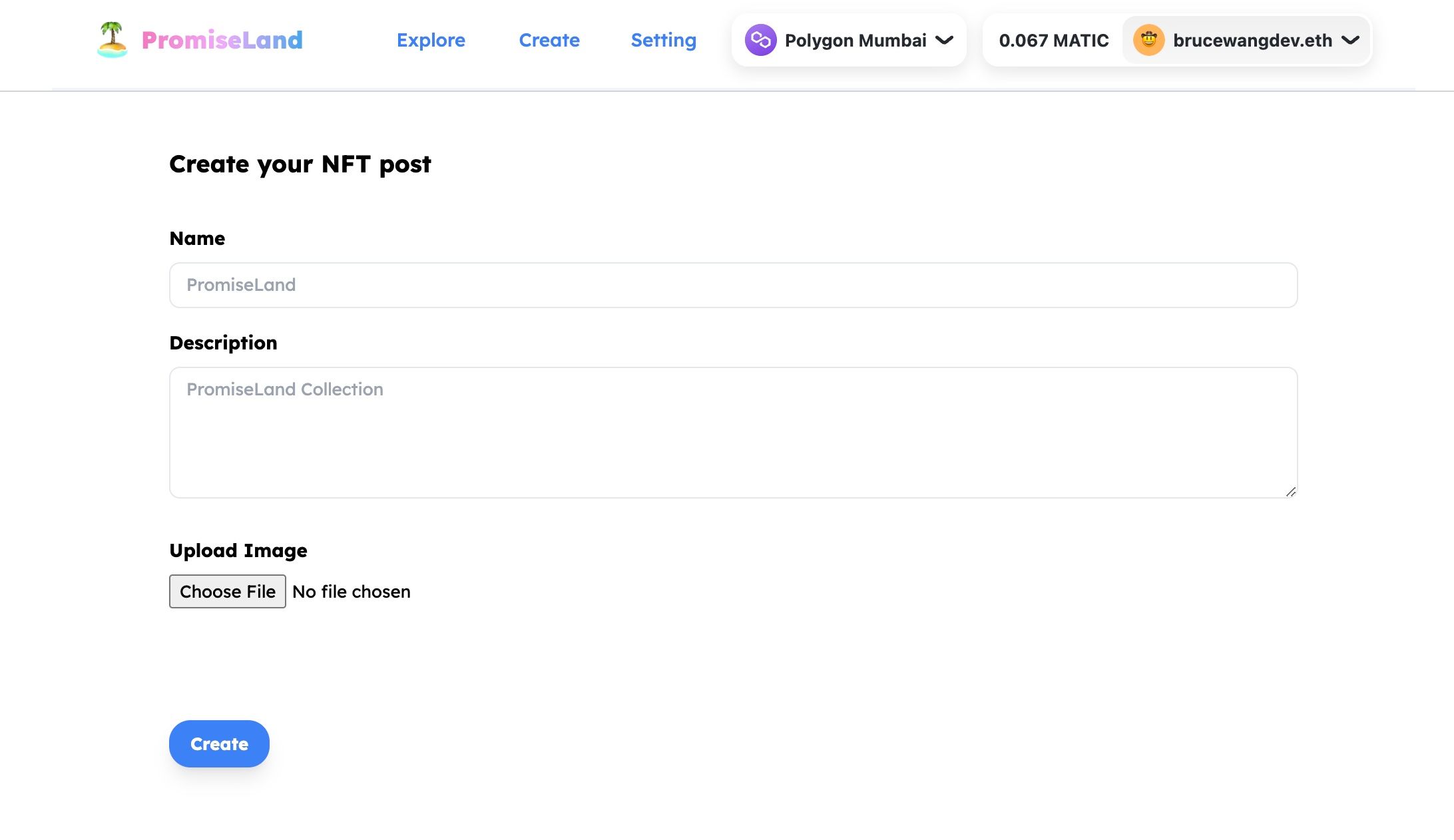Click the palm tree island logo icon
This screenshot has width=1454, height=840.
coord(112,40)
